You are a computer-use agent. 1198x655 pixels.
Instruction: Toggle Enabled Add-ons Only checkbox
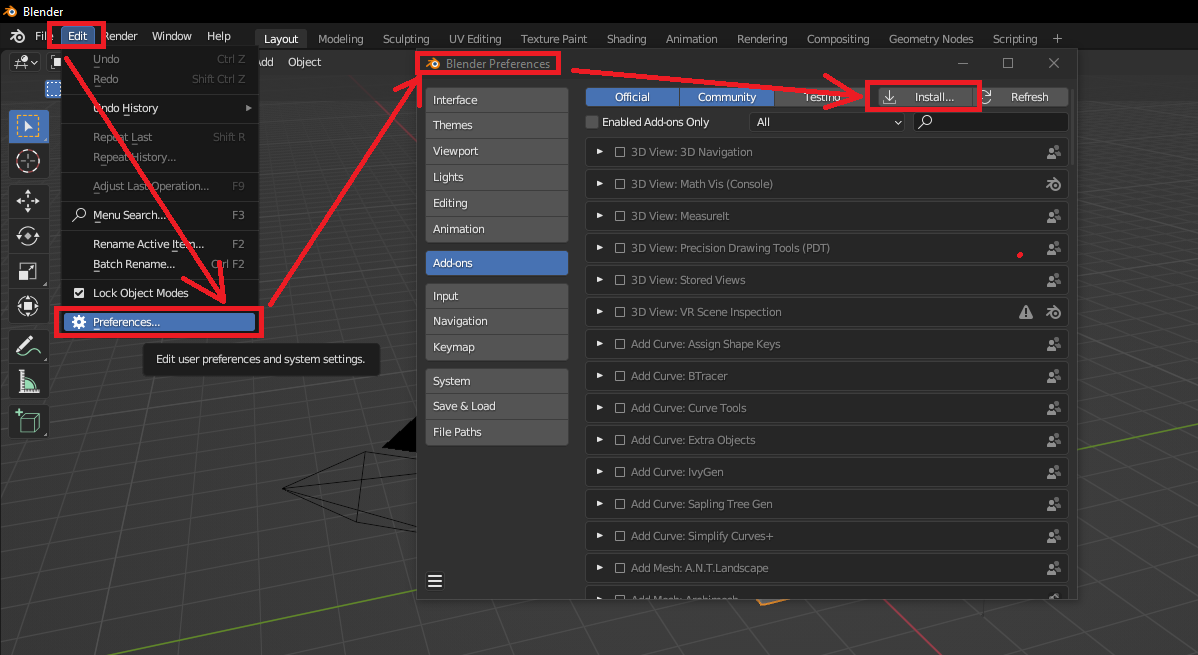pyautogui.click(x=592, y=122)
